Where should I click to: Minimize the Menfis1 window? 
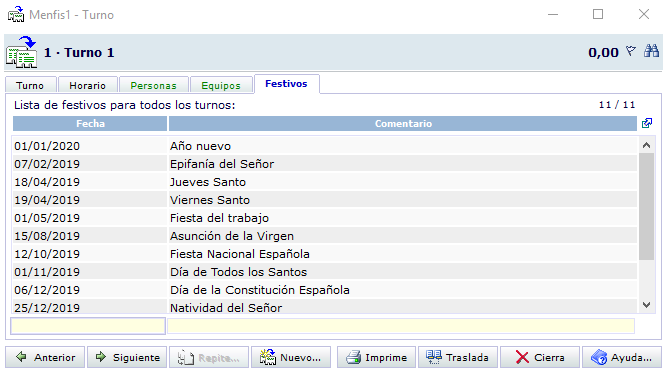(553, 14)
